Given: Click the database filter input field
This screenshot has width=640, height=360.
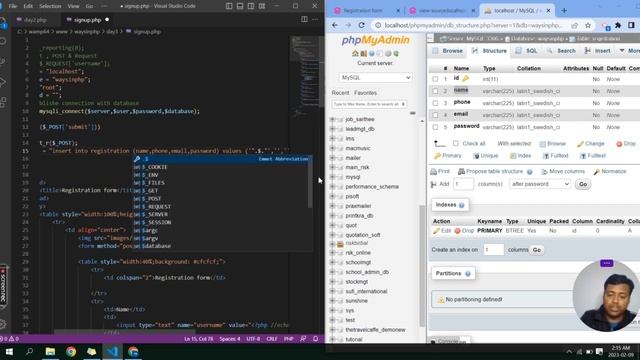Looking at the screenshot, I should [369, 104].
